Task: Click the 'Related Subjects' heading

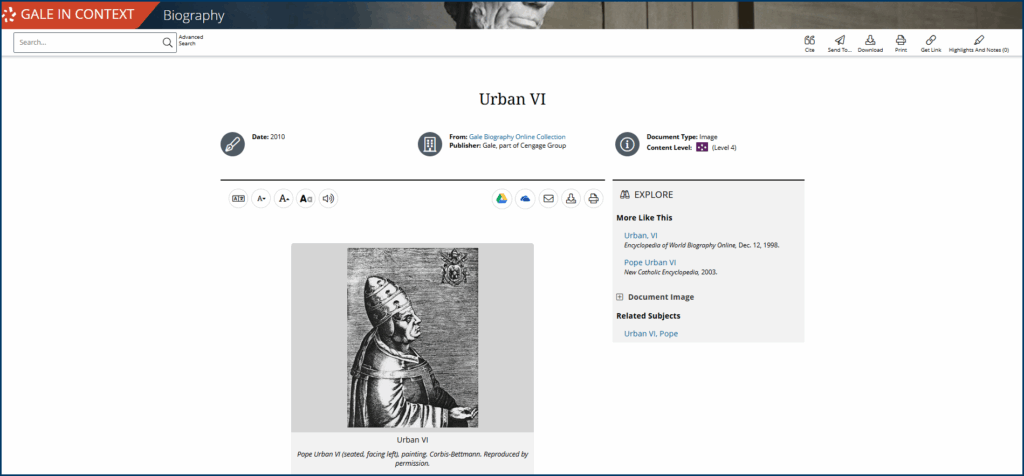Action: pos(648,316)
